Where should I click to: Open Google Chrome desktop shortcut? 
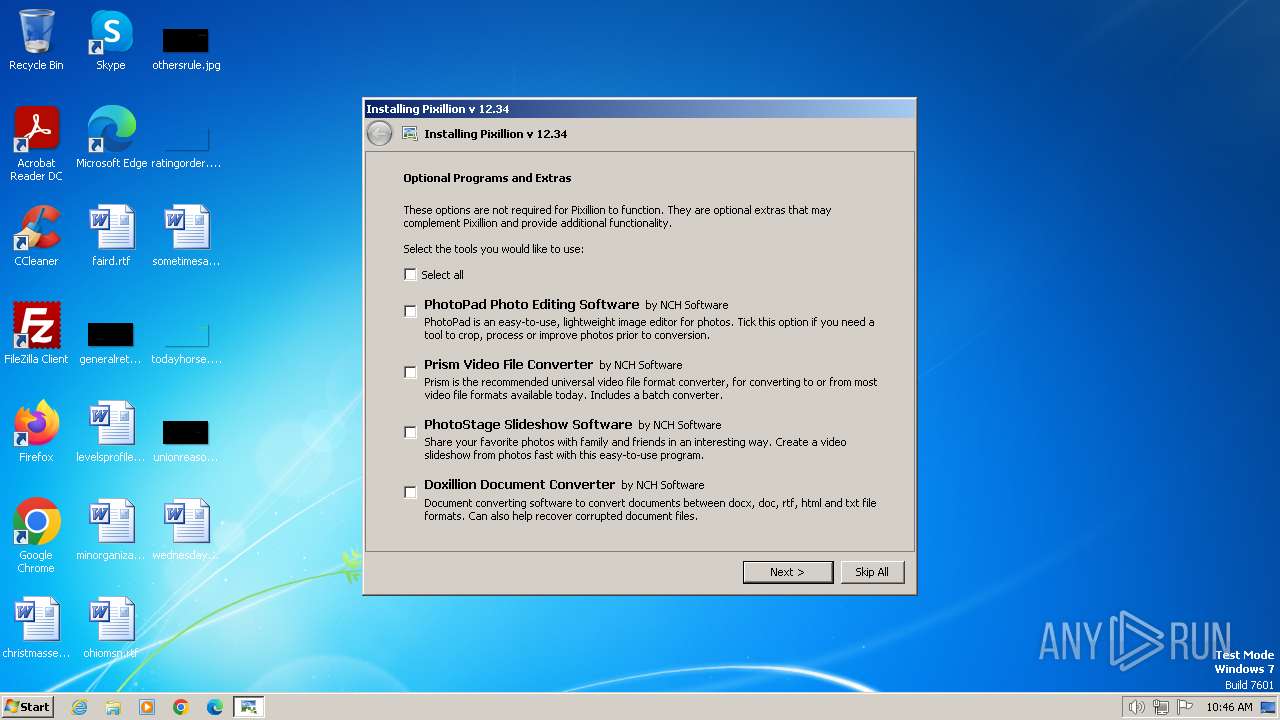(x=36, y=536)
